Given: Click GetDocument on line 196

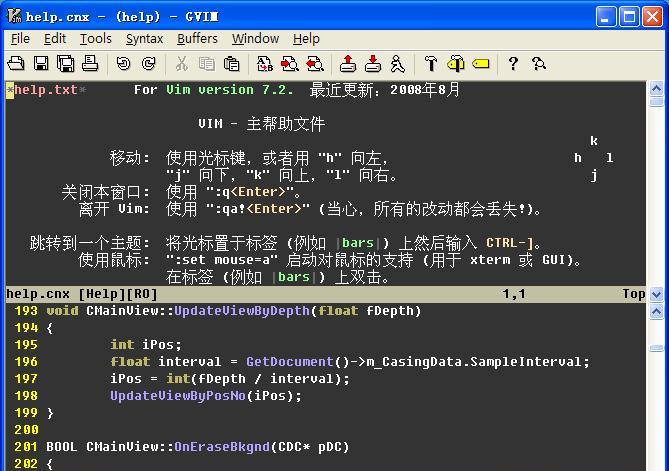Looking at the screenshot, I should [x=290, y=362].
